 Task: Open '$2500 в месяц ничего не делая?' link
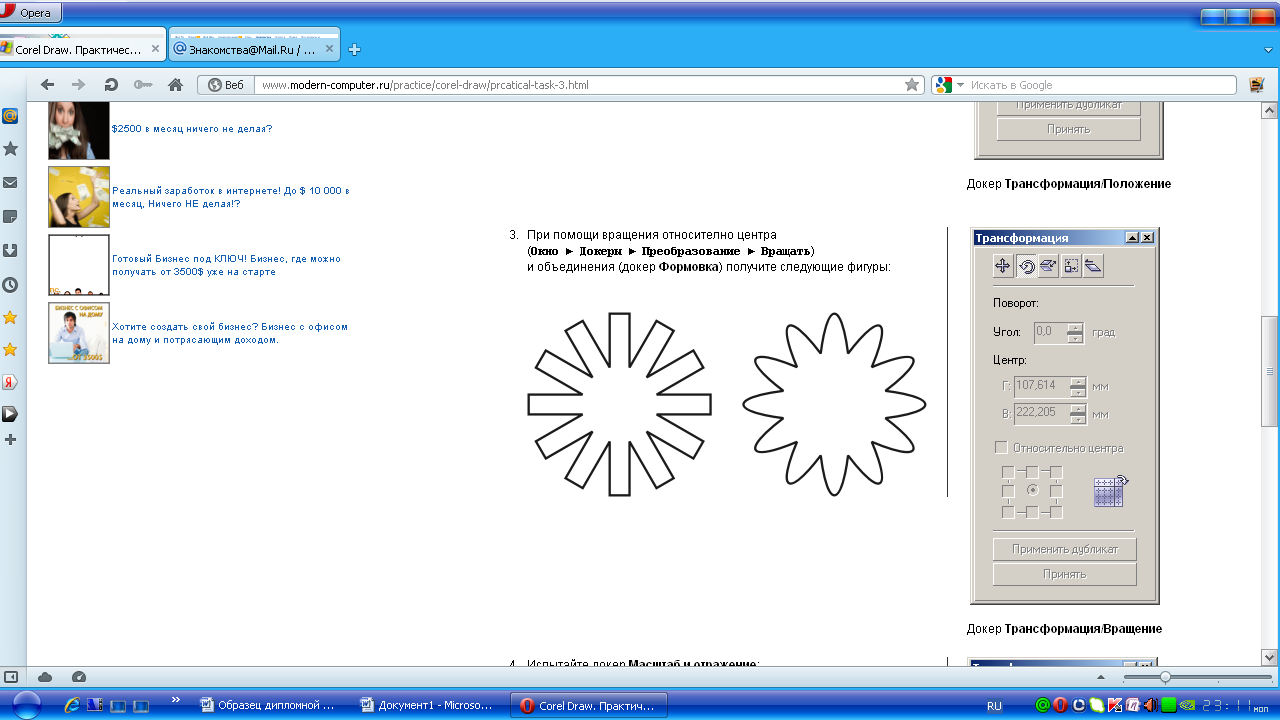click(192, 129)
